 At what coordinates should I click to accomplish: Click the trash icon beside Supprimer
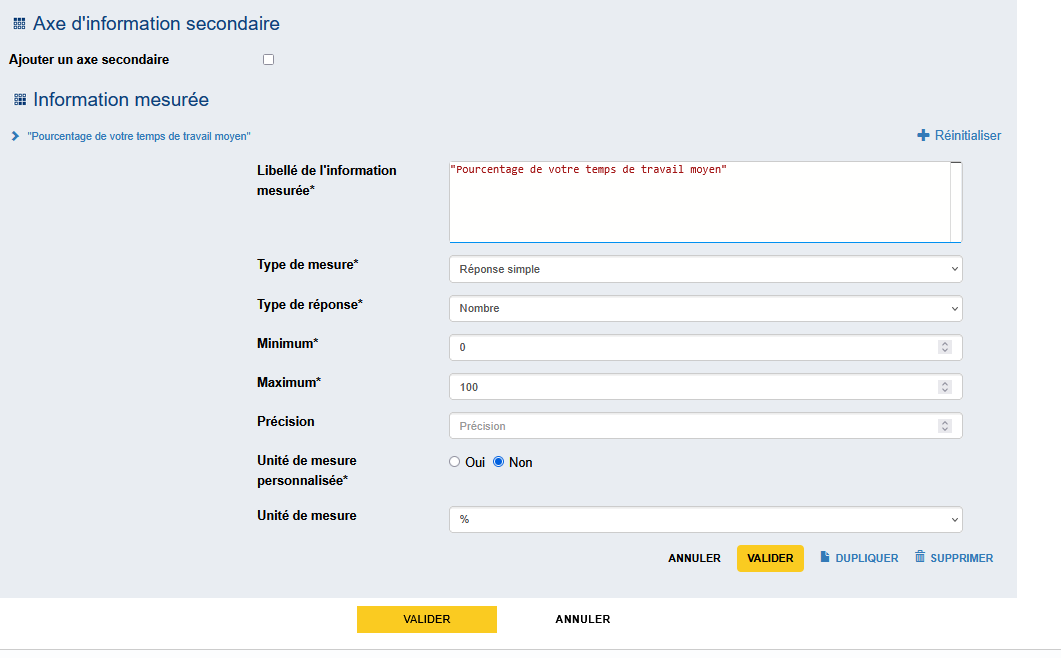tap(920, 557)
